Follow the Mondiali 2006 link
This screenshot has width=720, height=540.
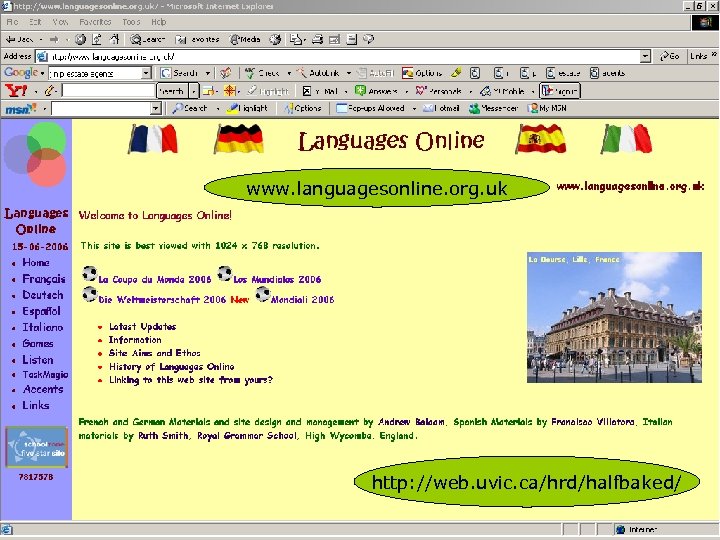coord(302,299)
